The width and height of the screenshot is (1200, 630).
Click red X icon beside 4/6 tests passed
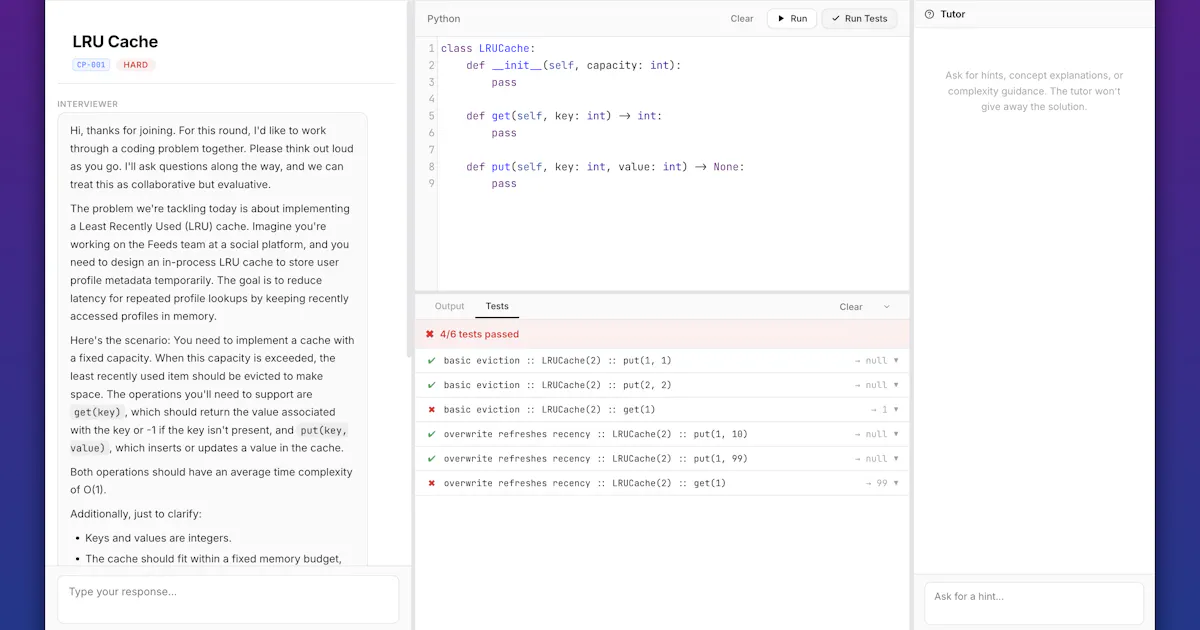point(430,334)
